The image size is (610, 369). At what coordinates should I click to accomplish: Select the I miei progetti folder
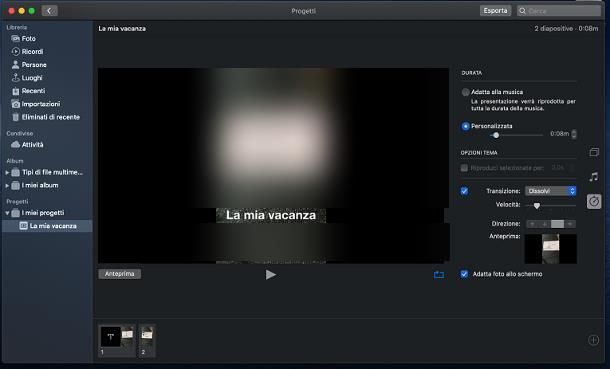(43, 213)
